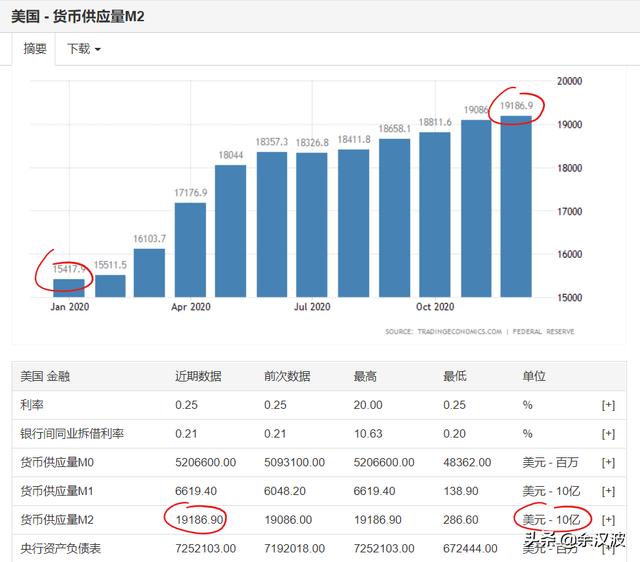
Task: Click the 单位 column header
Action: [534, 376]
